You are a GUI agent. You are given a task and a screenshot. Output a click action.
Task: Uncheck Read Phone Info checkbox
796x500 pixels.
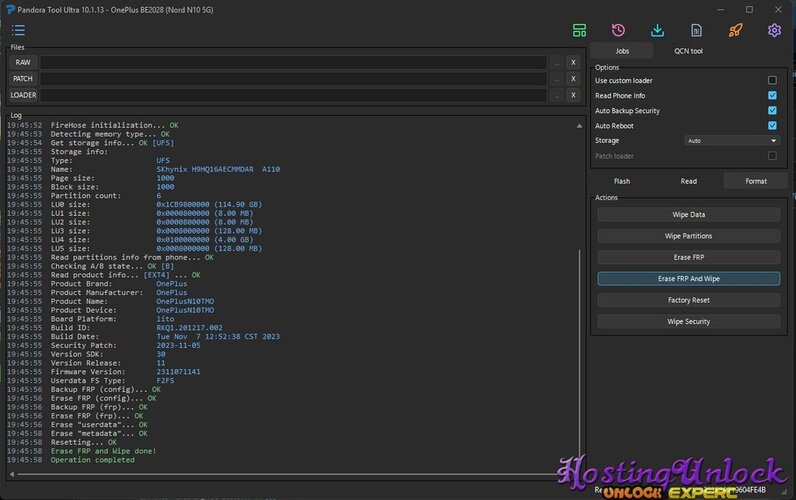coord(772,95)
